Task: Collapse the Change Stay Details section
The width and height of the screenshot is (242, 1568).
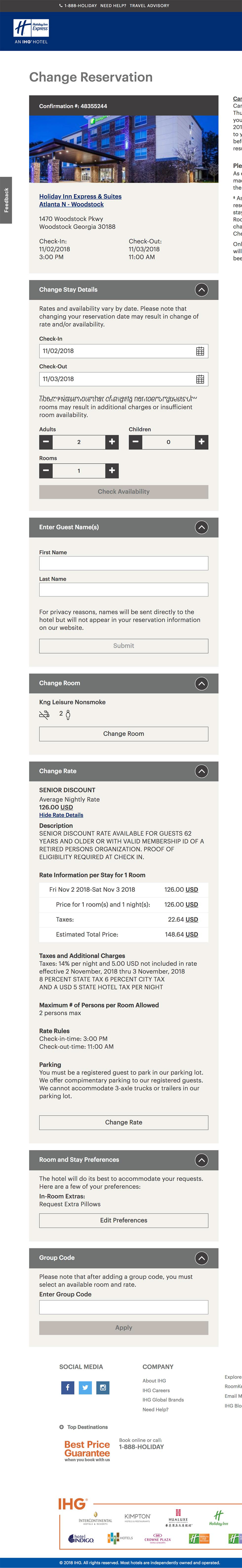Action: 201,290
